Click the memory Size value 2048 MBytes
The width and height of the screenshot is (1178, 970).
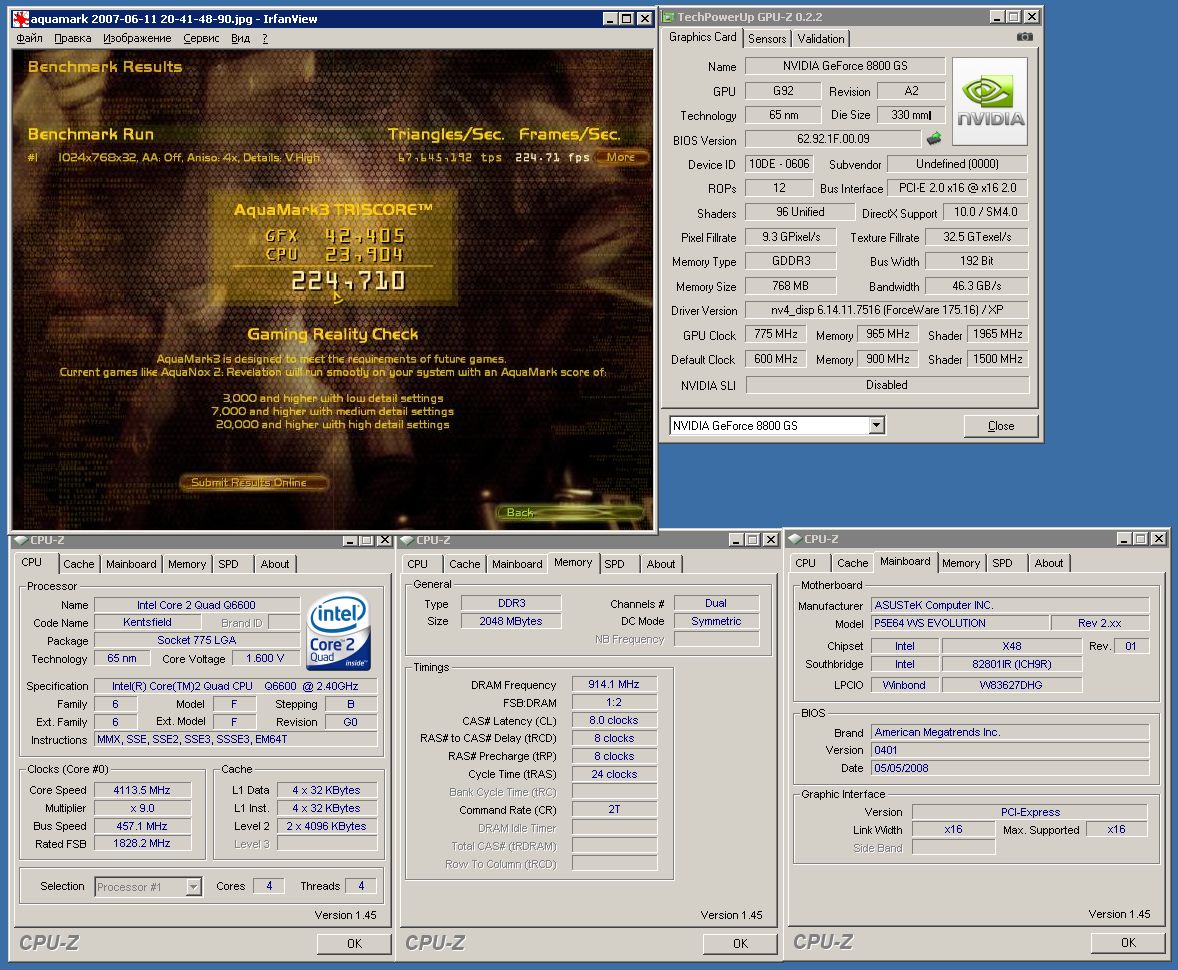point(511,621)
